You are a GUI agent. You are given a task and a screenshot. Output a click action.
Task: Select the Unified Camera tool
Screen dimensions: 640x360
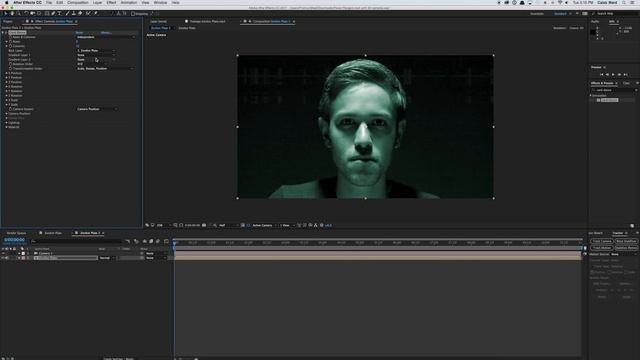[x=33, y=13]
